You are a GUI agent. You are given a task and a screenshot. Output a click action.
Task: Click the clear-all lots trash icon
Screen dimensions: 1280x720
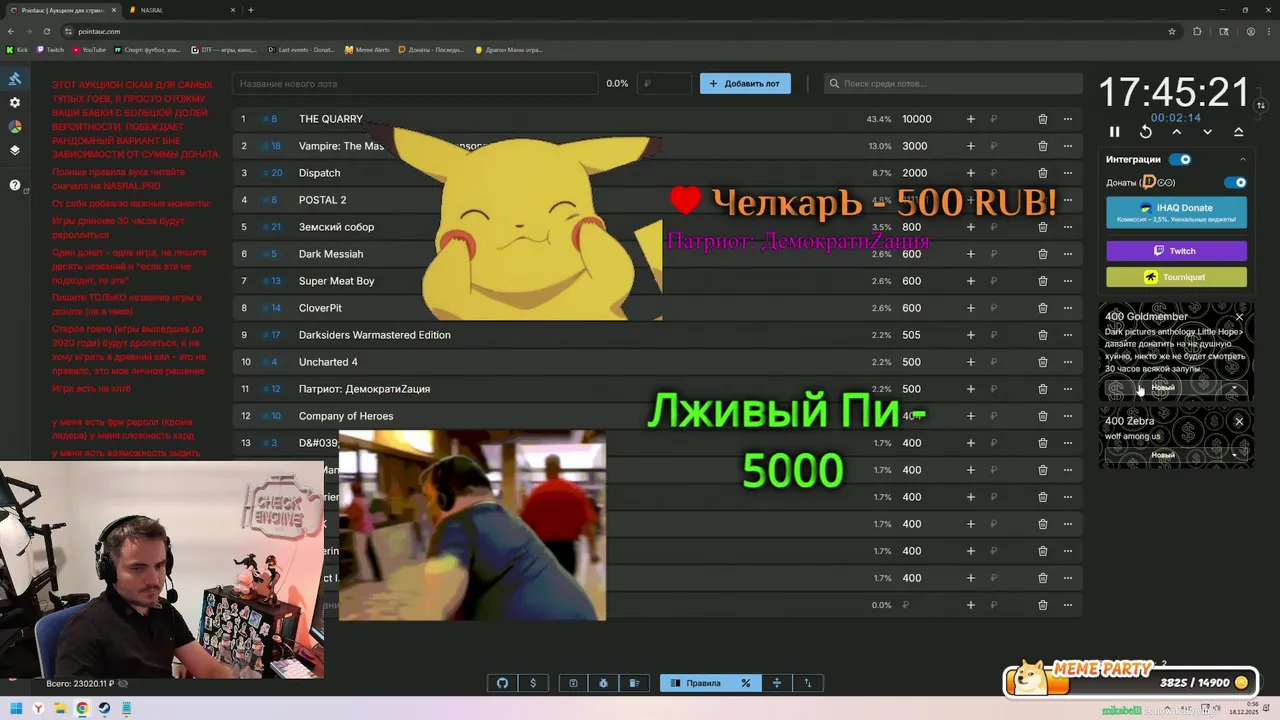tap(634, 683)
